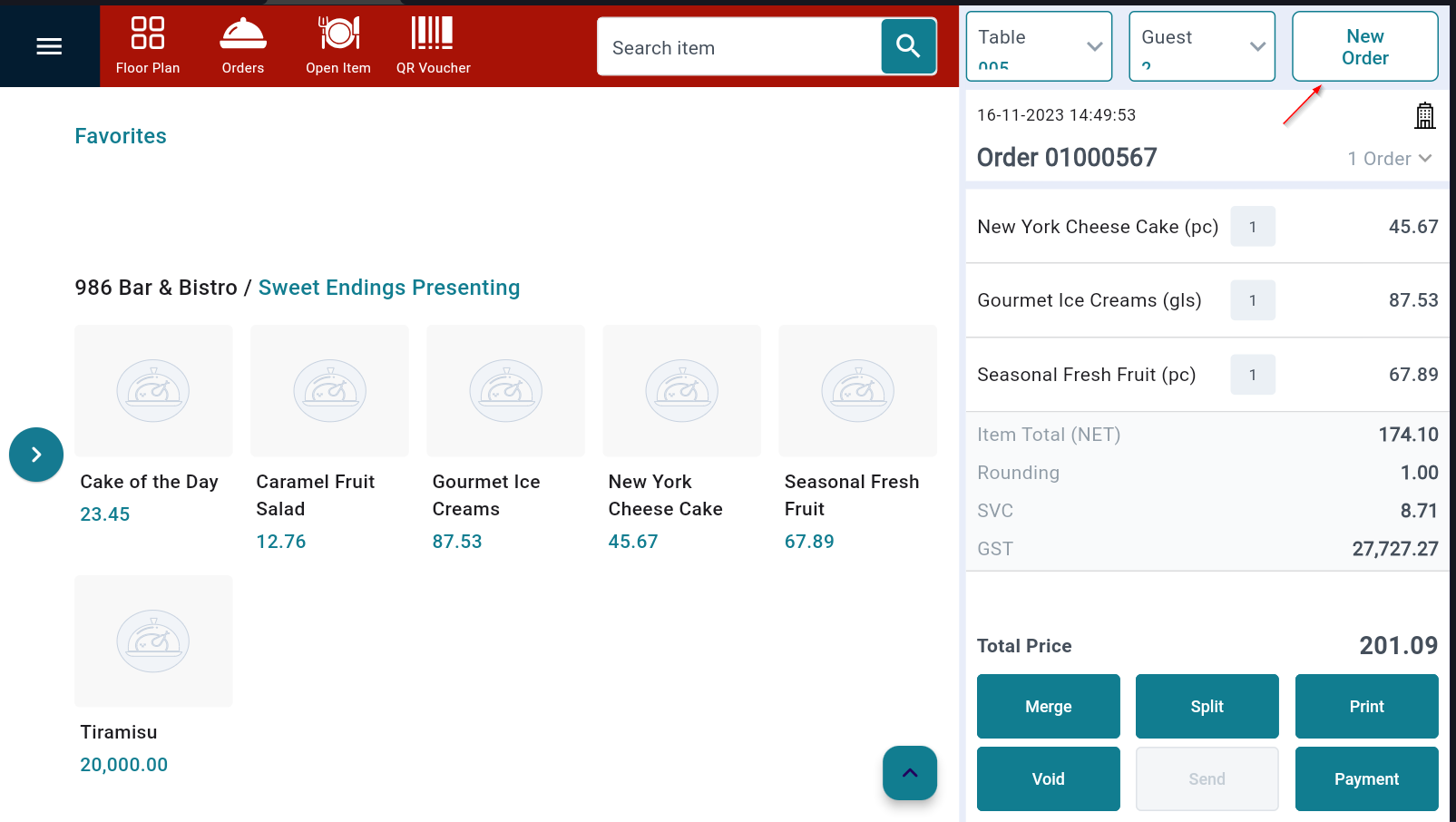
Task: Go to the Orders screen
Action: (x=242, y=45)
